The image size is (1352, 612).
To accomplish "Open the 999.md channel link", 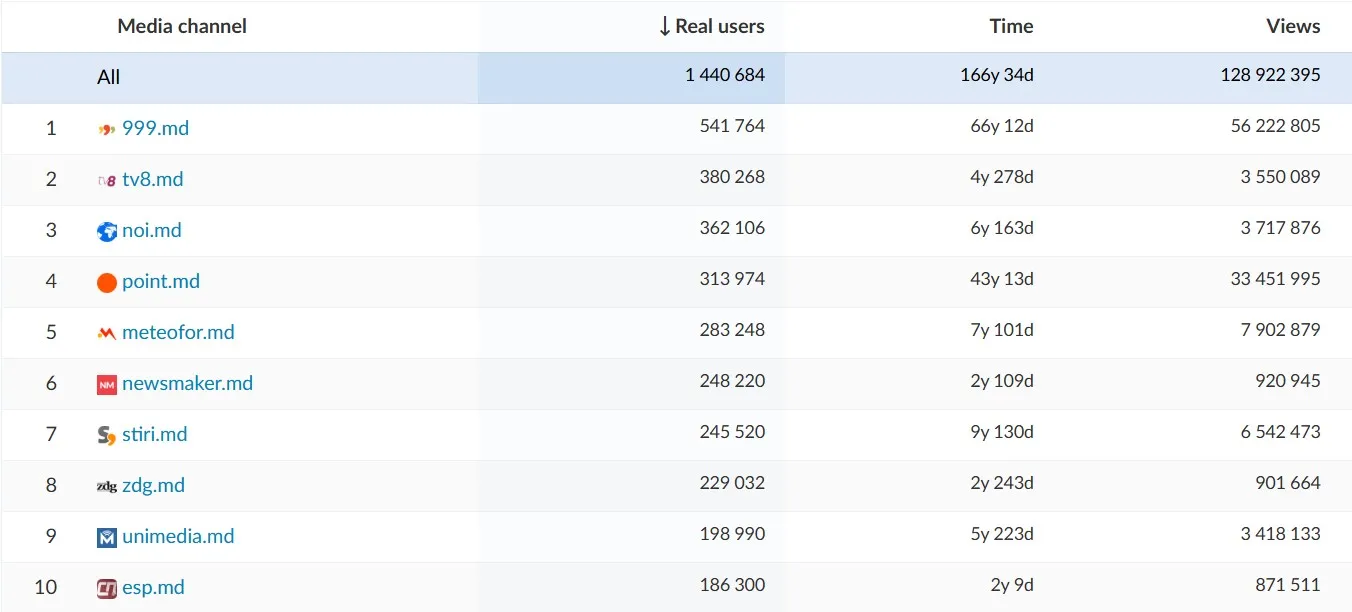I will tap(155, 129).
